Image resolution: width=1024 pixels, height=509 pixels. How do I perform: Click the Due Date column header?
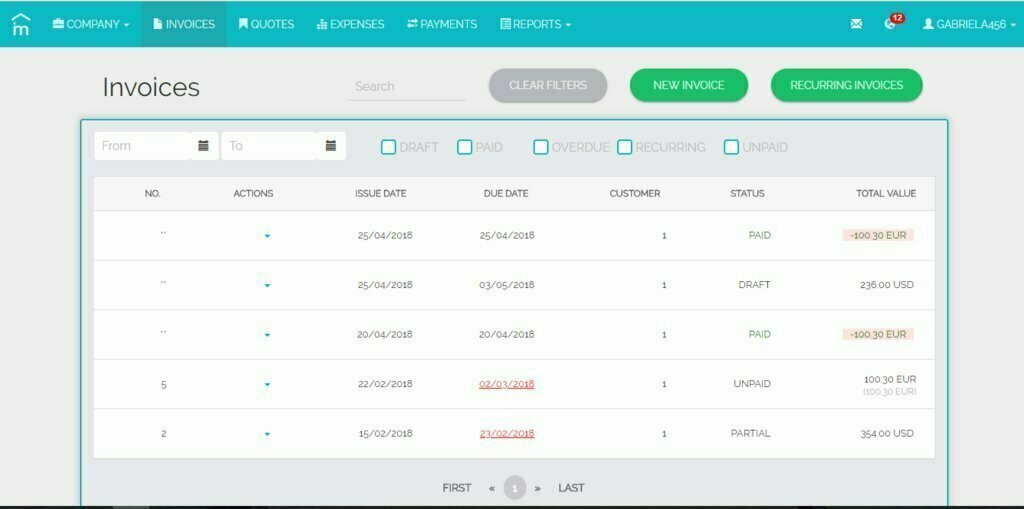point(506,193)
